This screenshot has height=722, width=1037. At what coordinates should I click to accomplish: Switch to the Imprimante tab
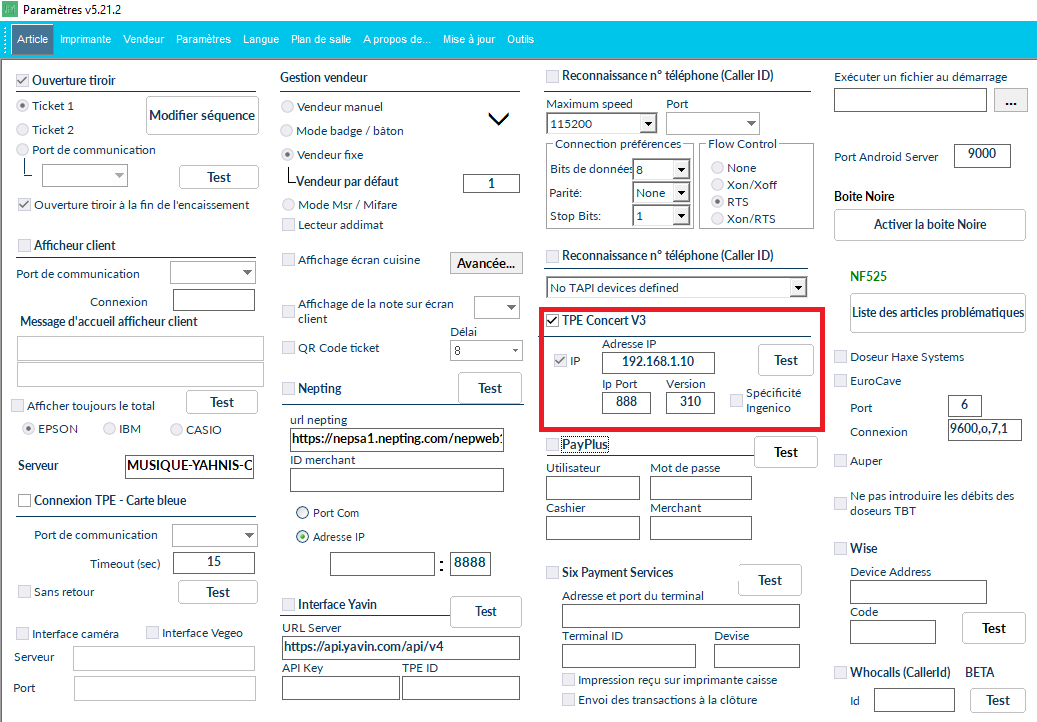[x=85, y=40]
